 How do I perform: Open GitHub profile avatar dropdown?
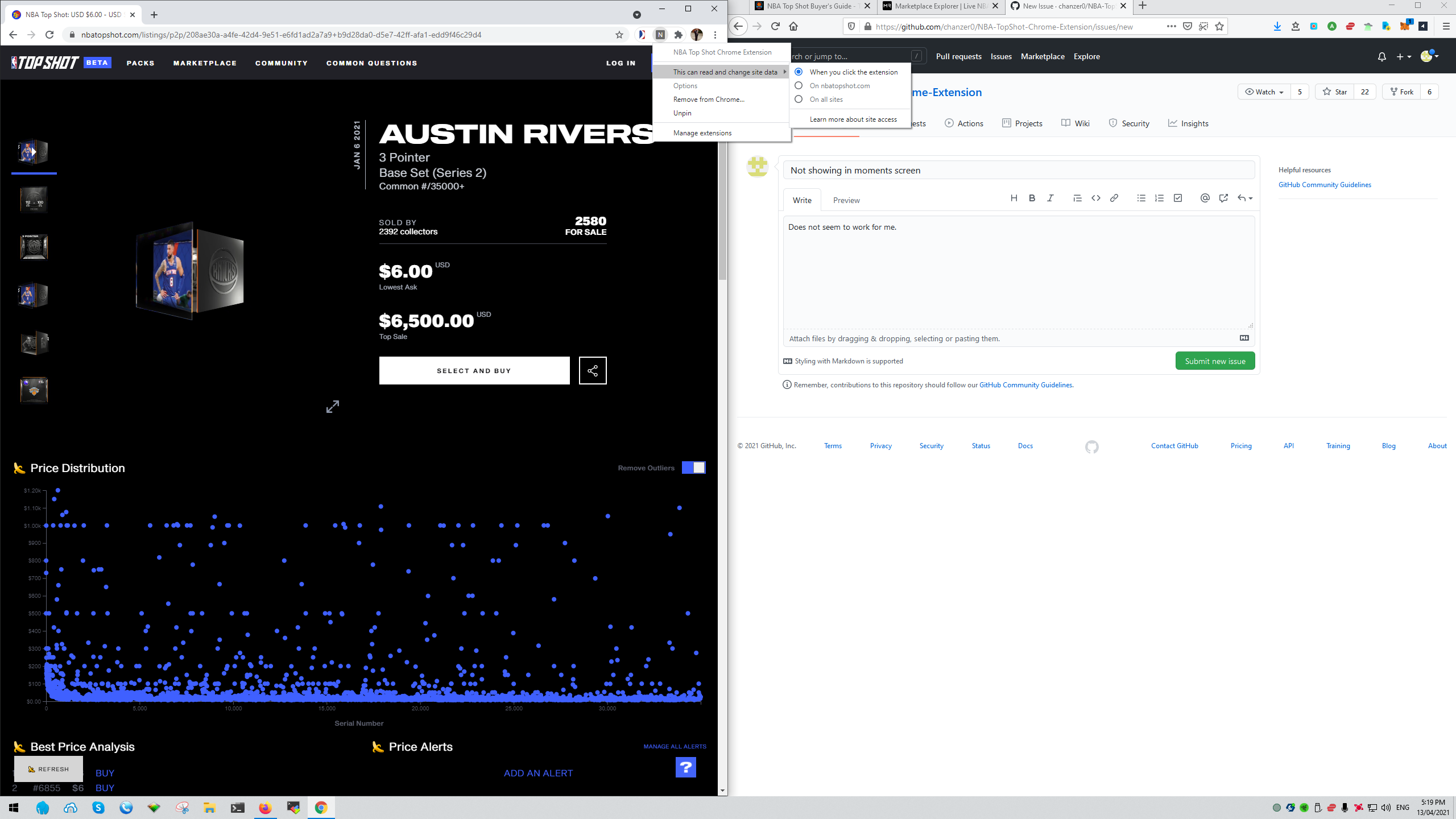point(1429,56)
